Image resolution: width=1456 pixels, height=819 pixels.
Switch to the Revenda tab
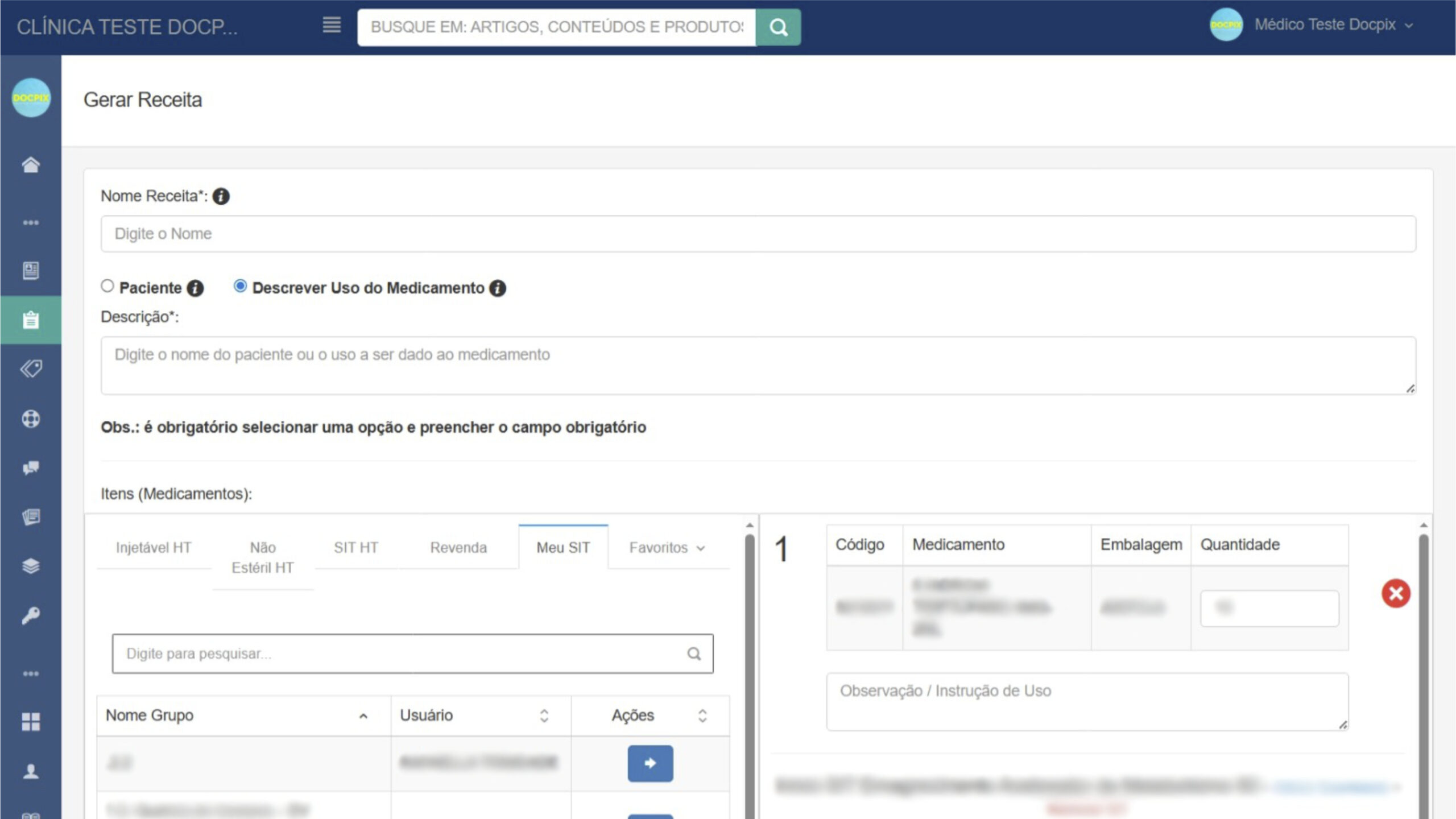coord(458,548)
